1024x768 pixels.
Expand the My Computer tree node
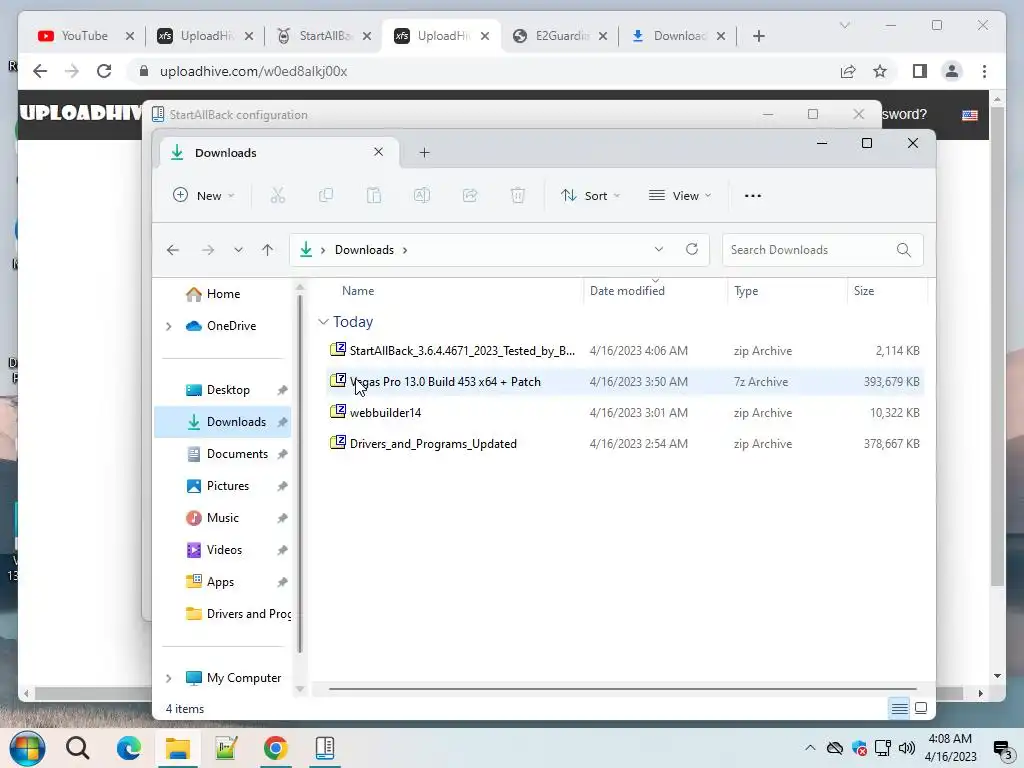point(168,678)
